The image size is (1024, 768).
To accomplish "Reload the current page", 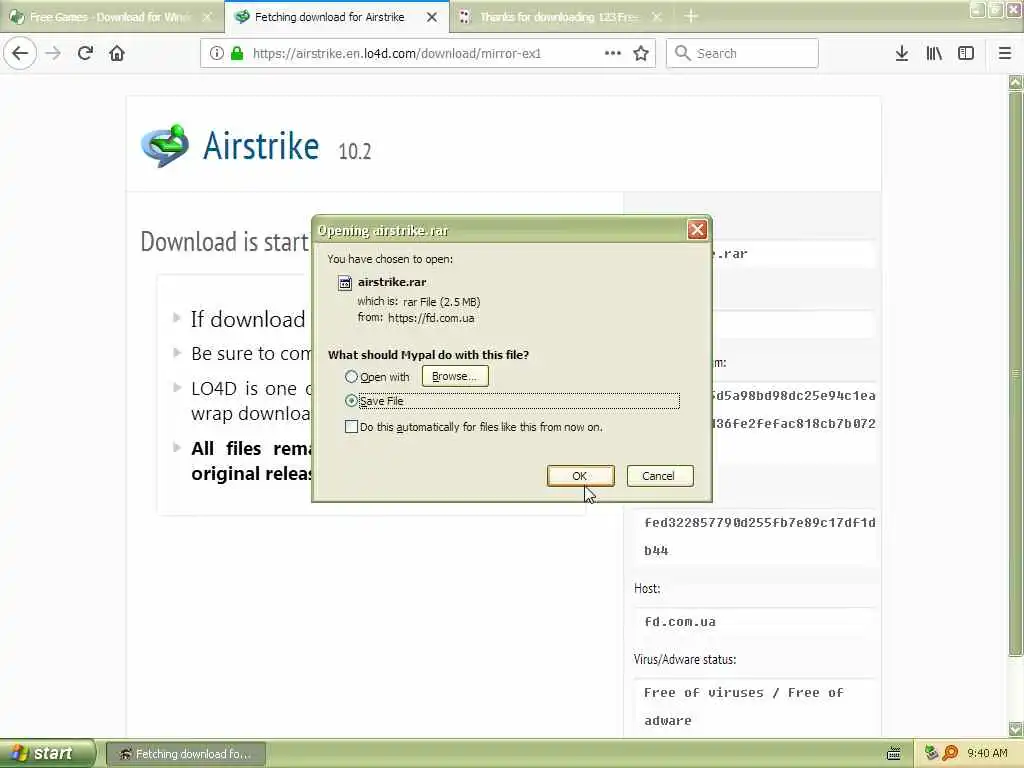I will click(86, 53).
